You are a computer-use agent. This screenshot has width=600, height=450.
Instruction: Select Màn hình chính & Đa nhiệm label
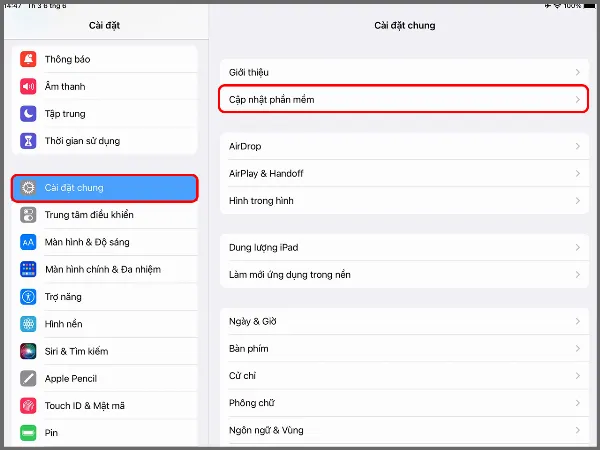(103, 269)
